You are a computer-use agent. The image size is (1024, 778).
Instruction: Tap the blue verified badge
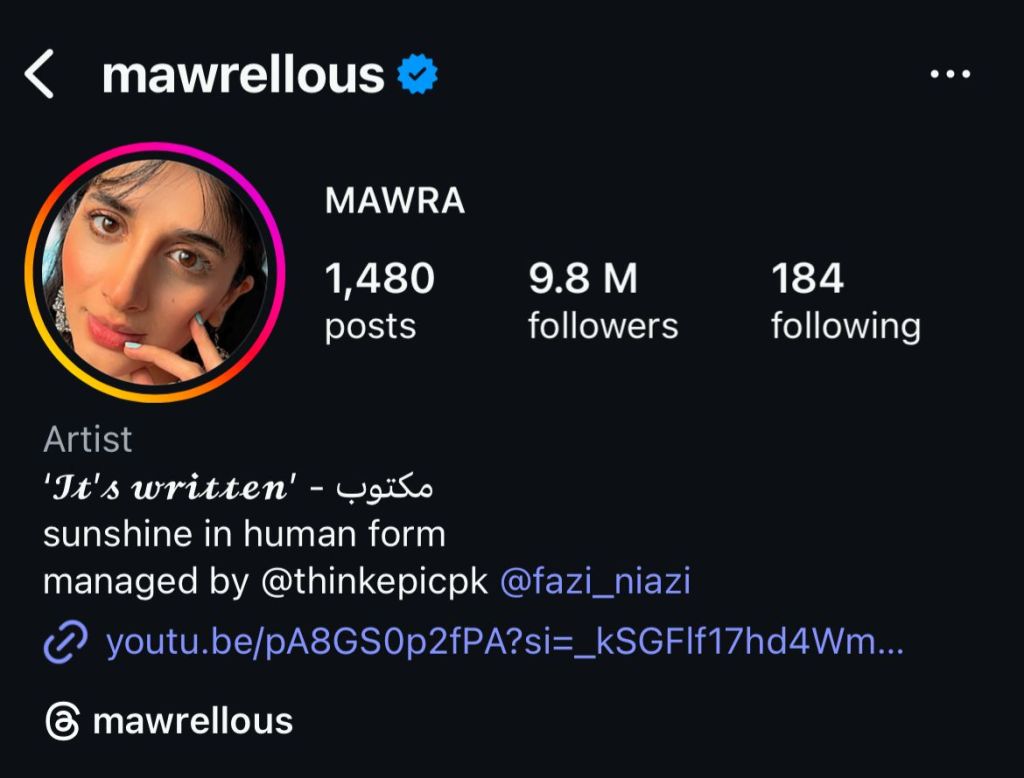418,75
